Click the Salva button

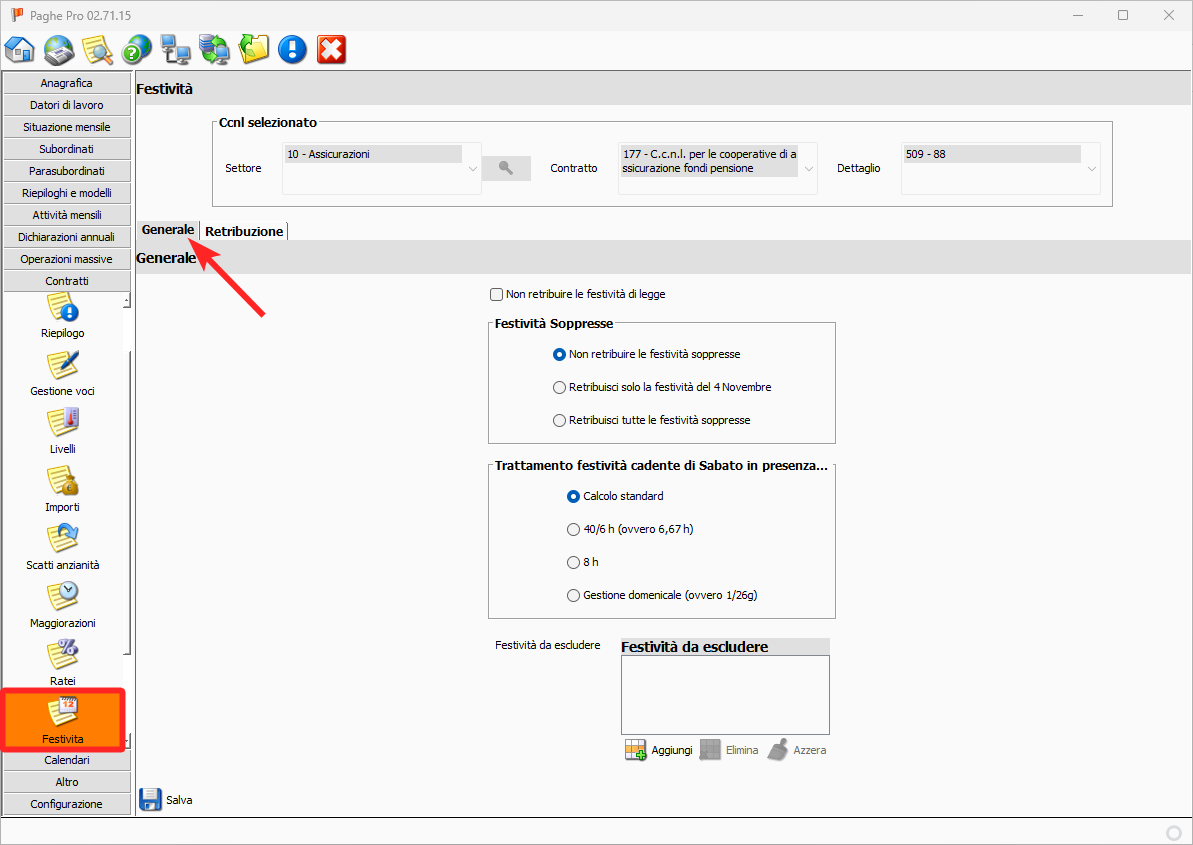166,800
